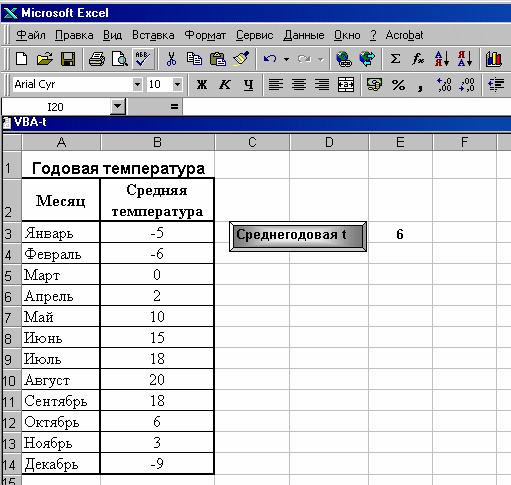
Task: Center text alignment icon
Action: (299, 84)
